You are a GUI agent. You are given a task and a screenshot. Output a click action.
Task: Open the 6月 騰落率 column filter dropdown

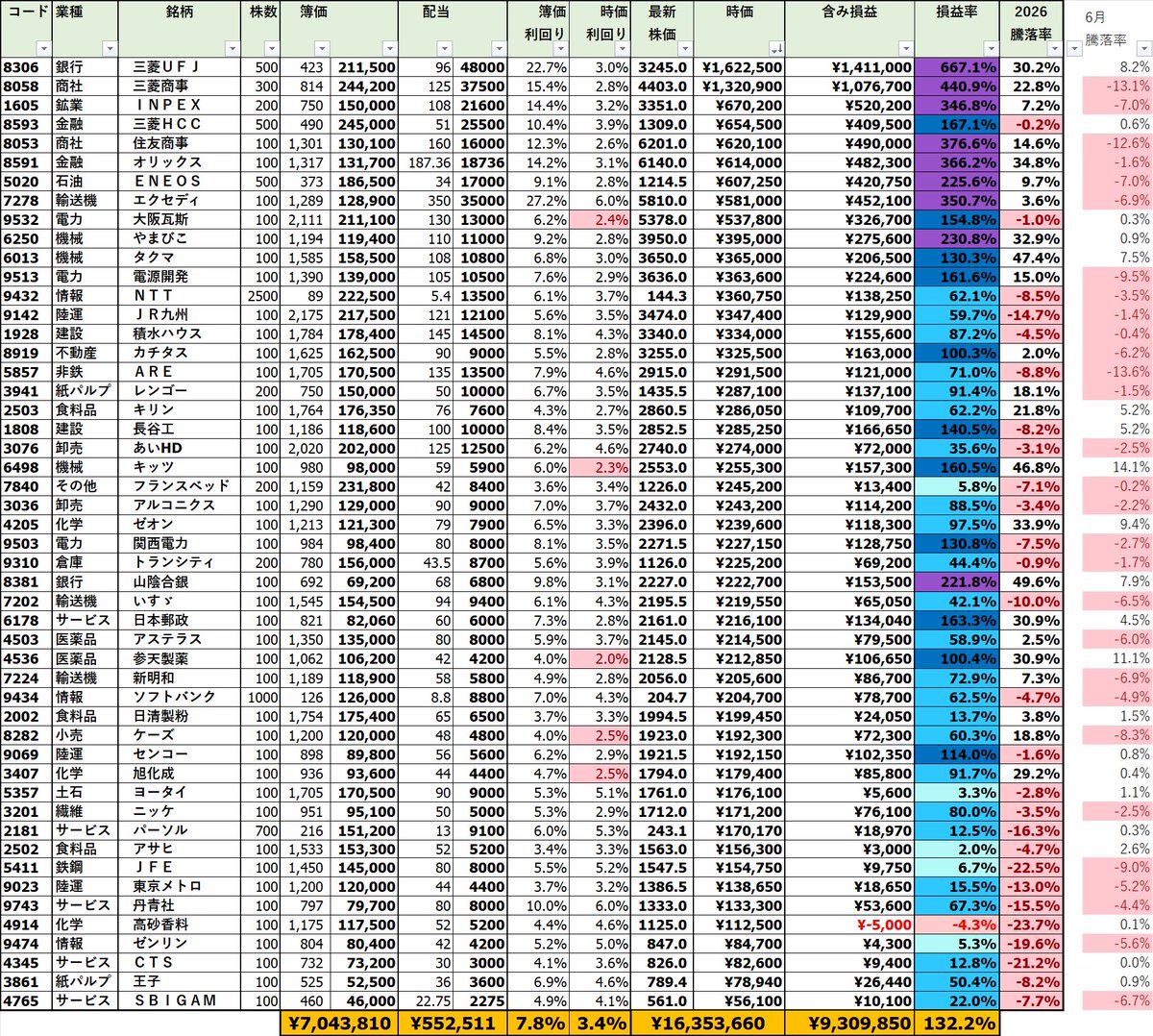point(1143,48)
